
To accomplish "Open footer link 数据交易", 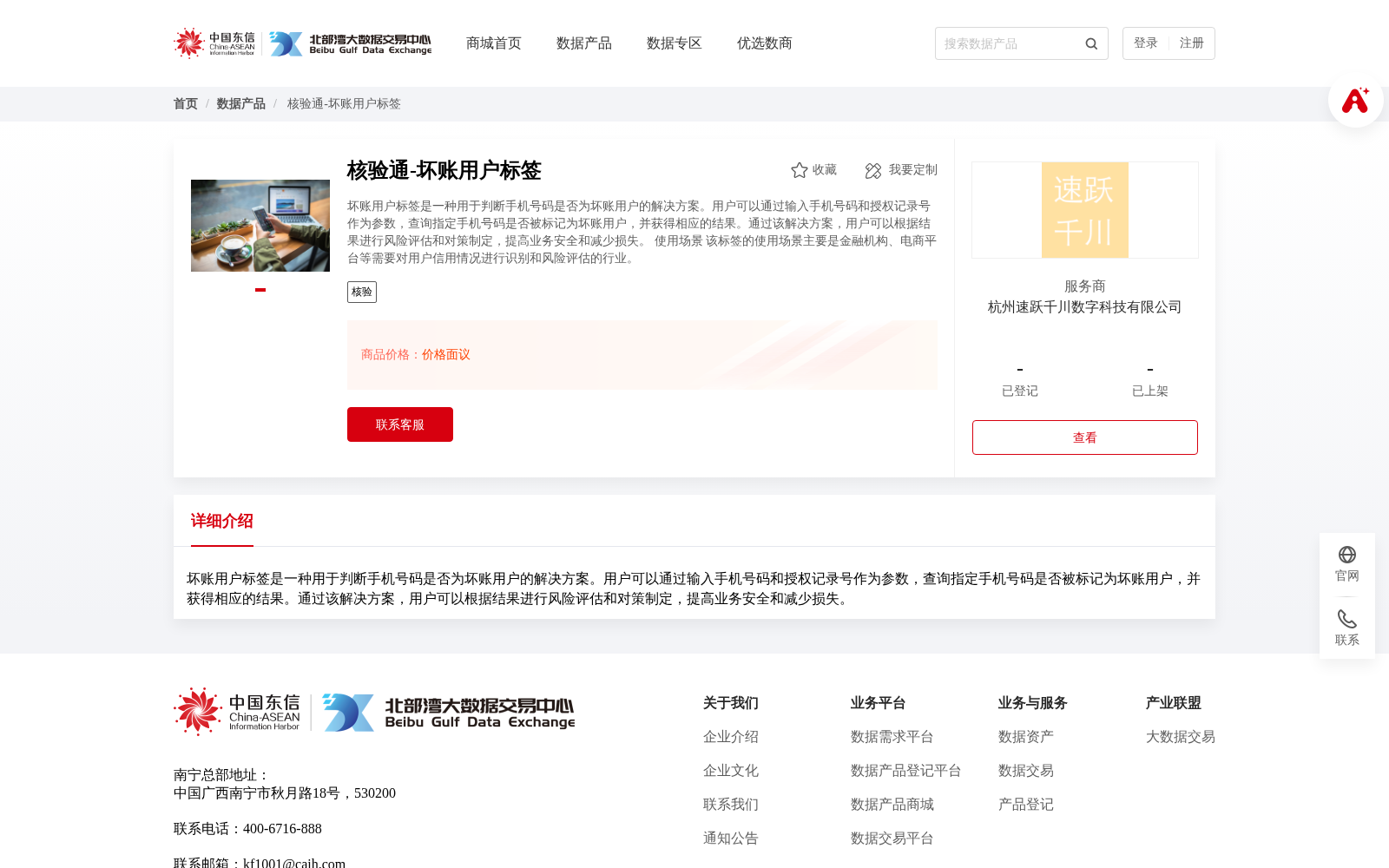I will pos(1026,771).
